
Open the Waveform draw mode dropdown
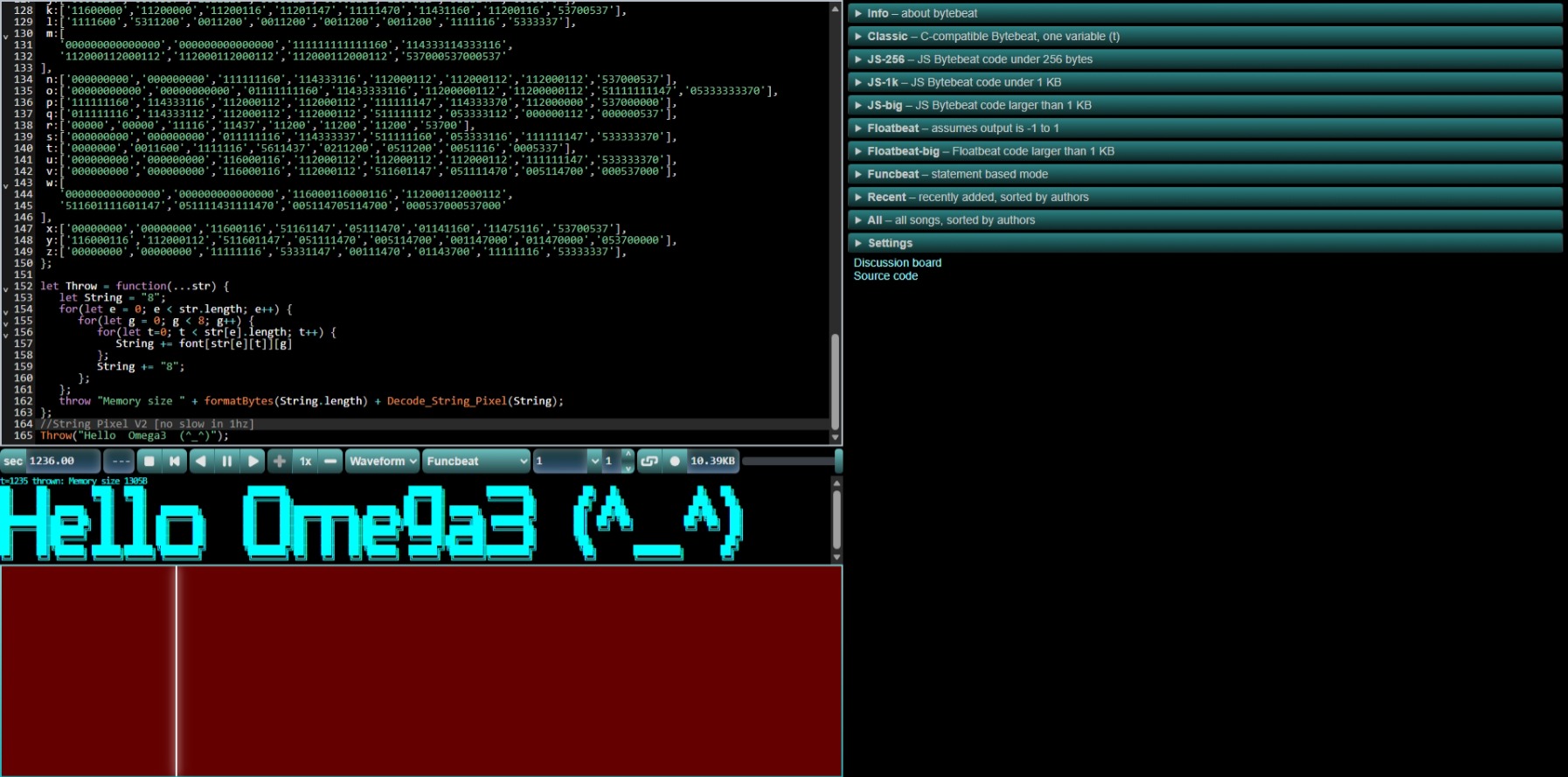click(x=383, y=461)
